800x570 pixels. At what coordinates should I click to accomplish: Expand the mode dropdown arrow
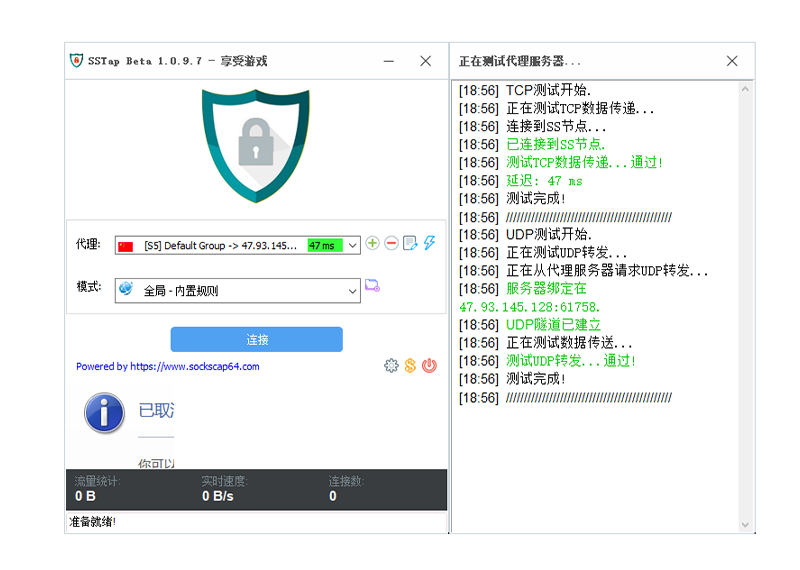(352, 291)
